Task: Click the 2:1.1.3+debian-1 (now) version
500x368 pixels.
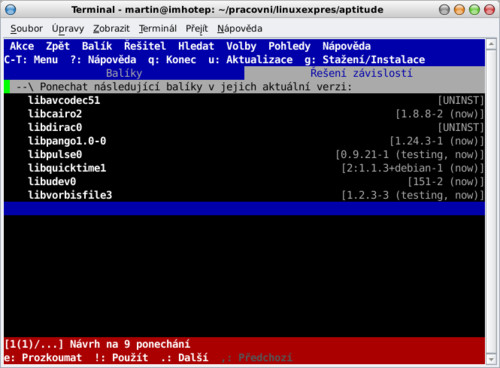Action: click(x=412, y=168)
